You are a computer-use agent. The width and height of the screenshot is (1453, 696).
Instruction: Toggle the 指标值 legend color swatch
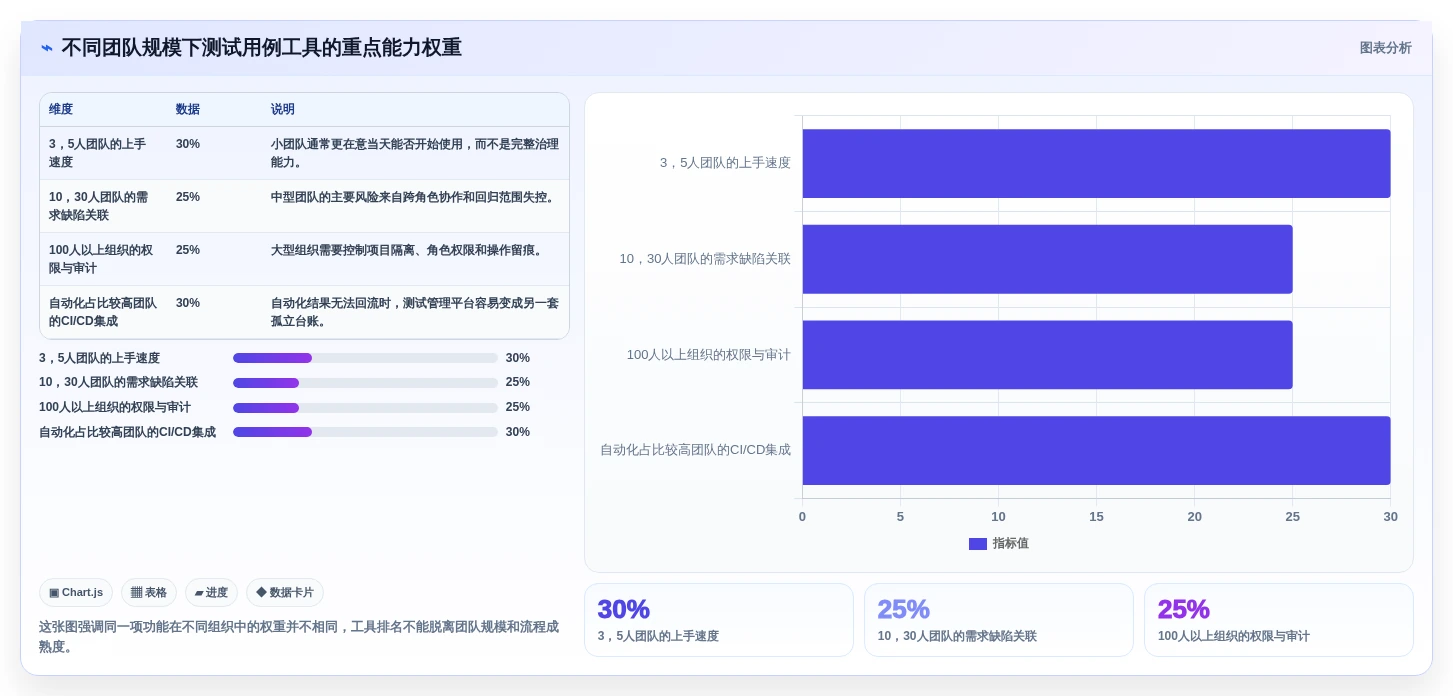tap(978, 544)
